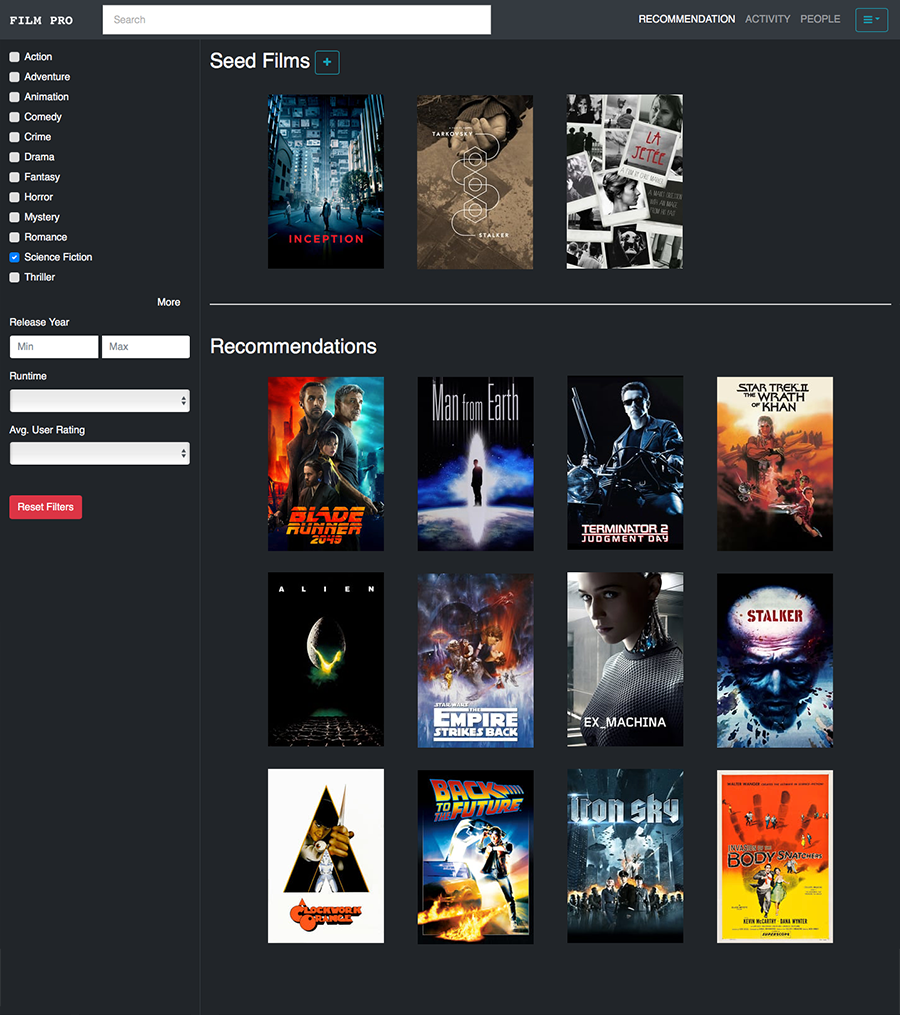
Task: Show more genres via More link
Action: pyautogui.click(x=168, y=302)
